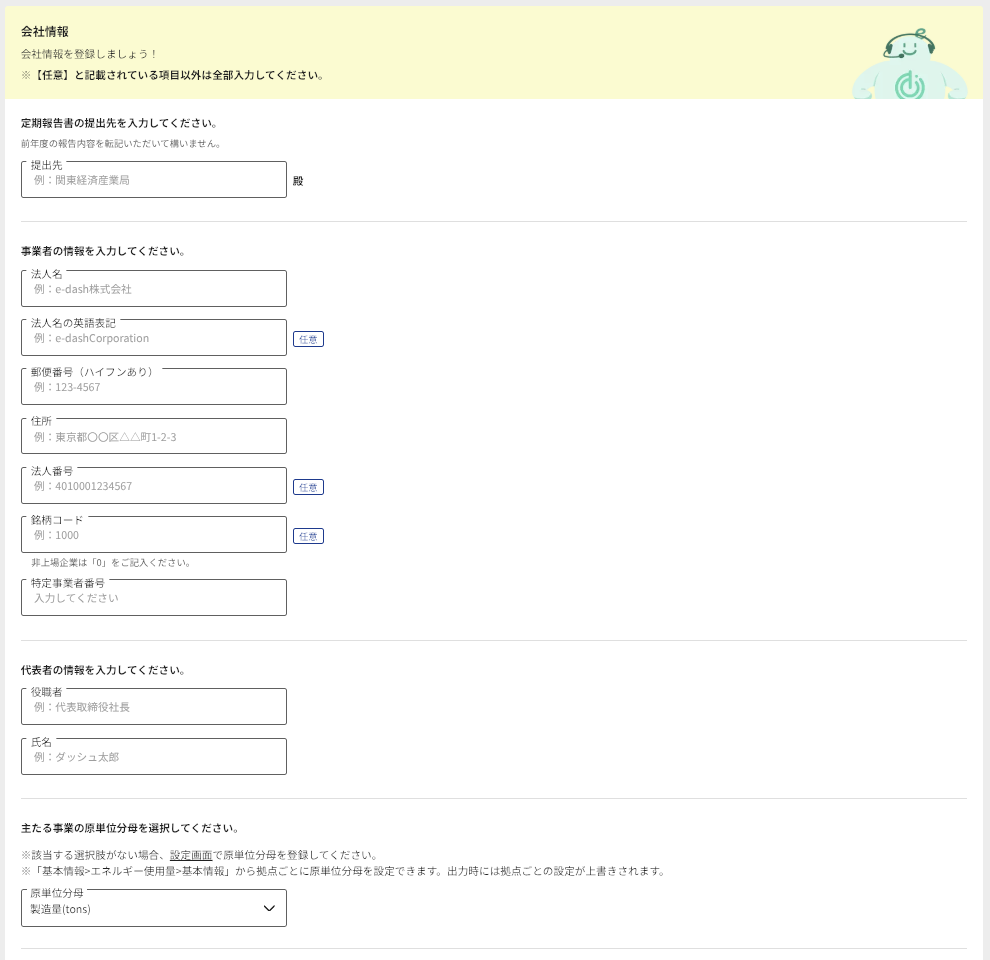Select the 郵便番号 postal code field
The height and width of the screenshot is (960, 990).
point(153,386)
